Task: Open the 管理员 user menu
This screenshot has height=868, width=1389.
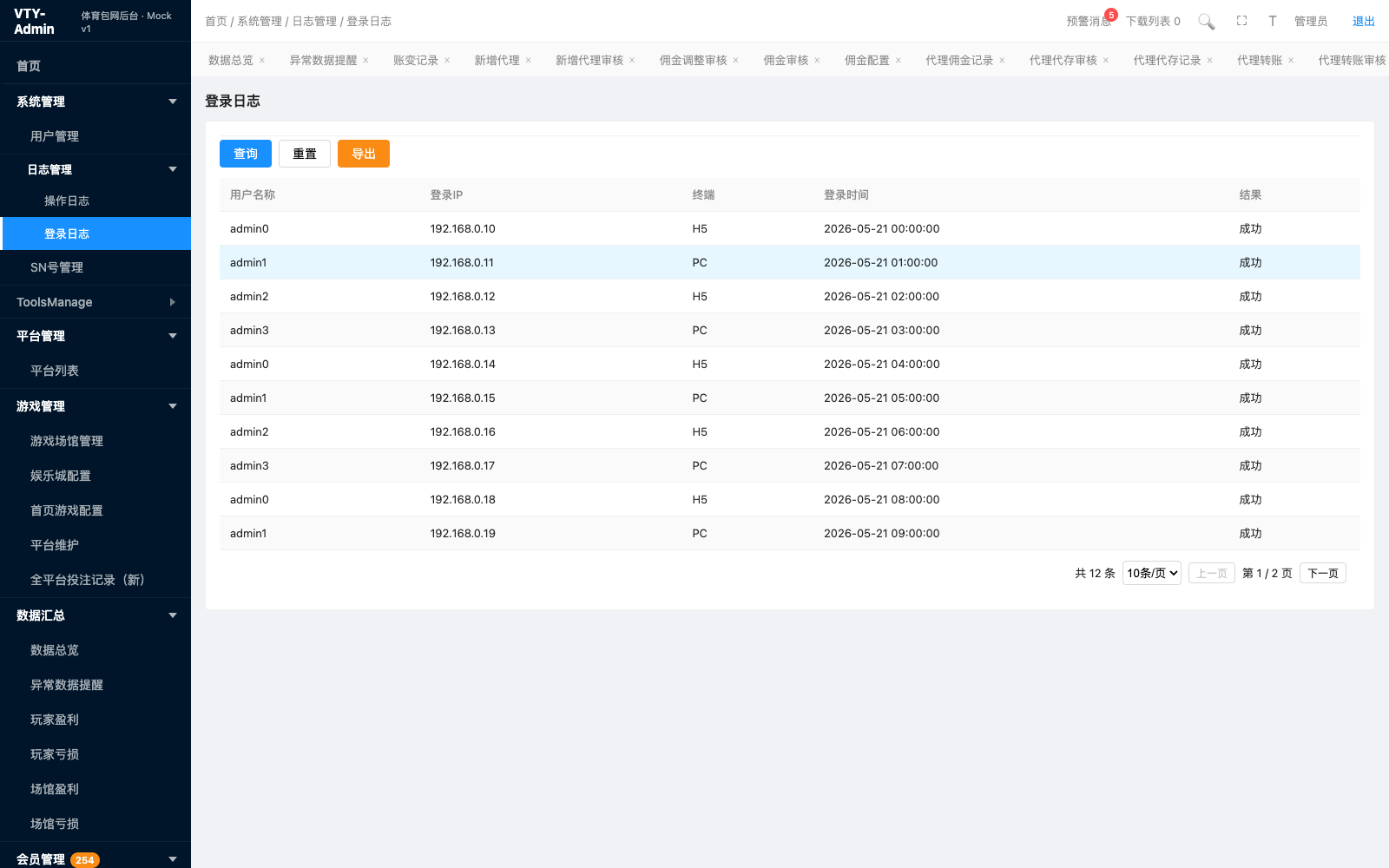Action: (1311, 21)
